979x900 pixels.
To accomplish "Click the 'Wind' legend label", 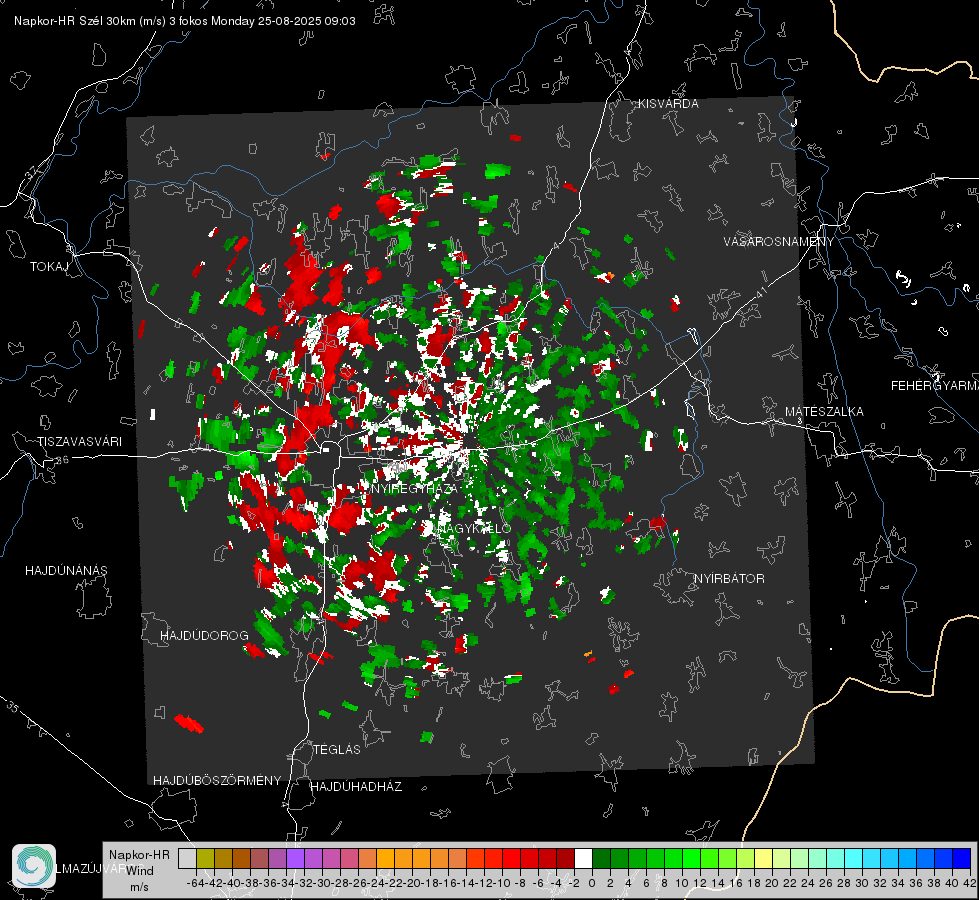I will pos(140,871).
